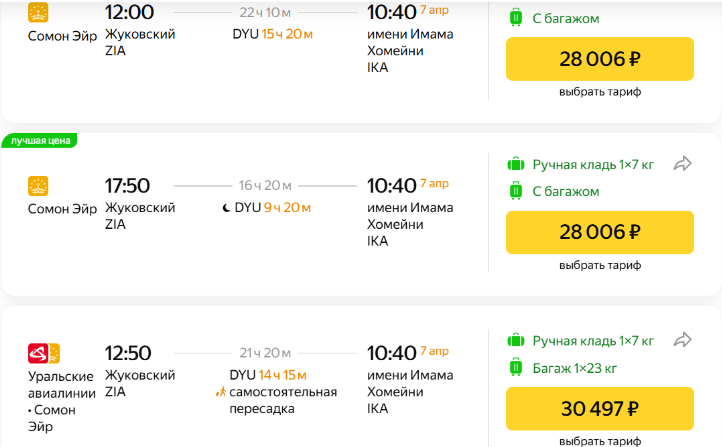Open выбрать тариф under the 12:00 flight
Screen dimensions: 722x447
(600, 92)
